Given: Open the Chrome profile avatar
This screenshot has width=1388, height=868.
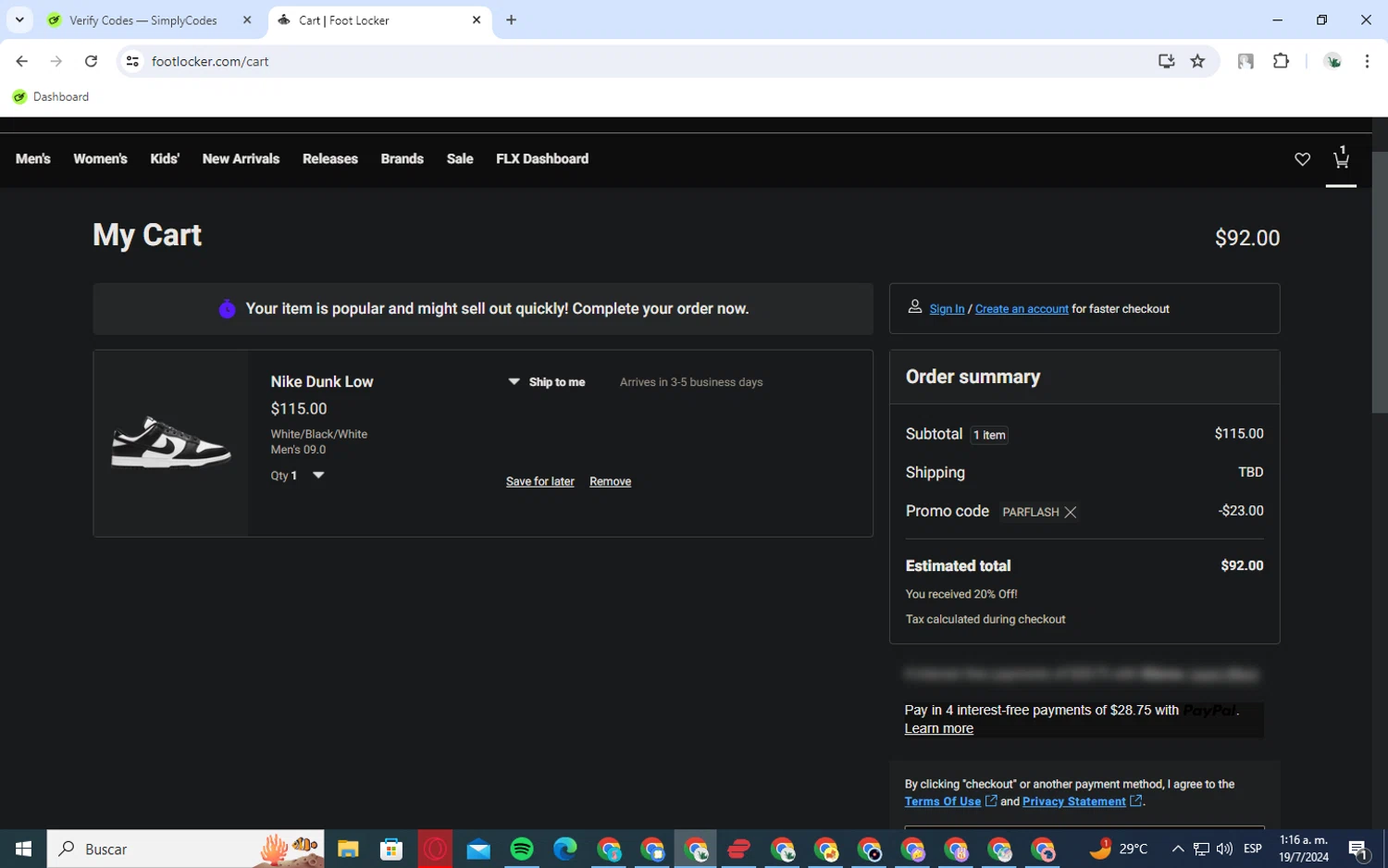Looking at the screenshot, I should (x=1333, y=61).
